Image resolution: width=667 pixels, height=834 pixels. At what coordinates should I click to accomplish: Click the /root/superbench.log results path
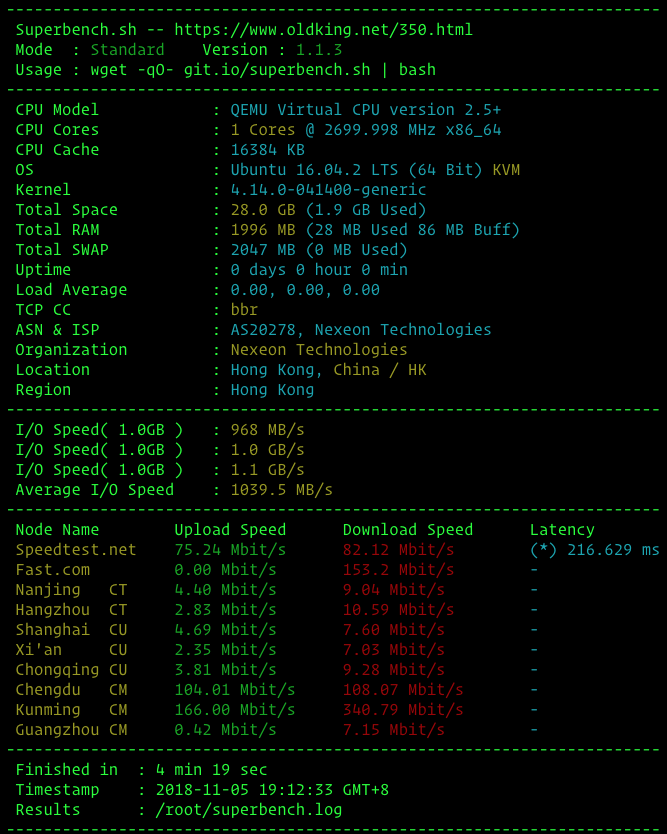point(248,810)
